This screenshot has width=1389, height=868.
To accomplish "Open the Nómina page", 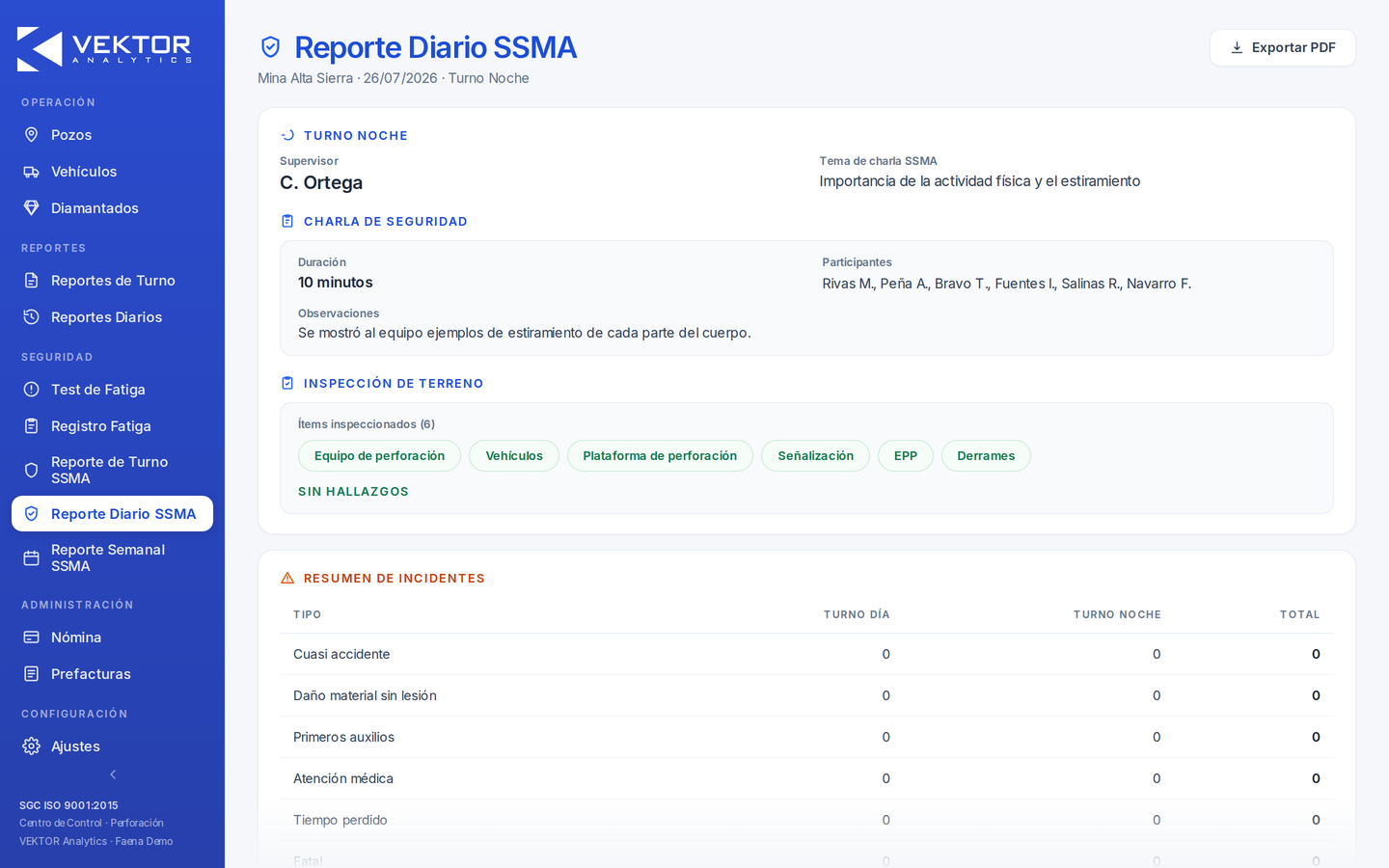I will coord(112,637).
